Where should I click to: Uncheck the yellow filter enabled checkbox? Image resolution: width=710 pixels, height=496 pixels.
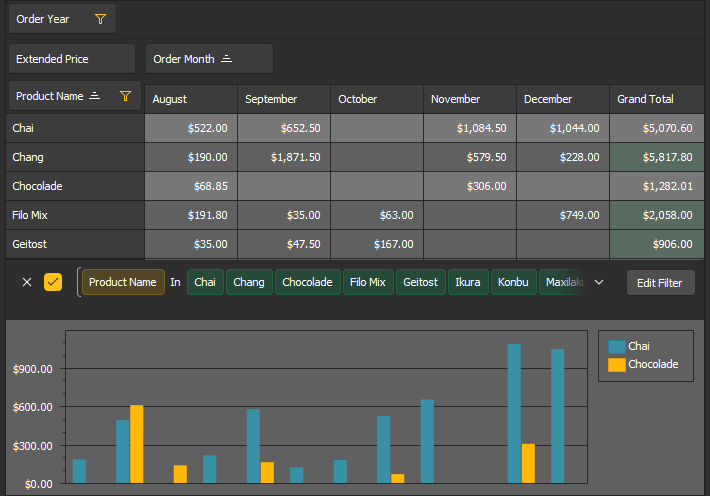coord(53,282)
